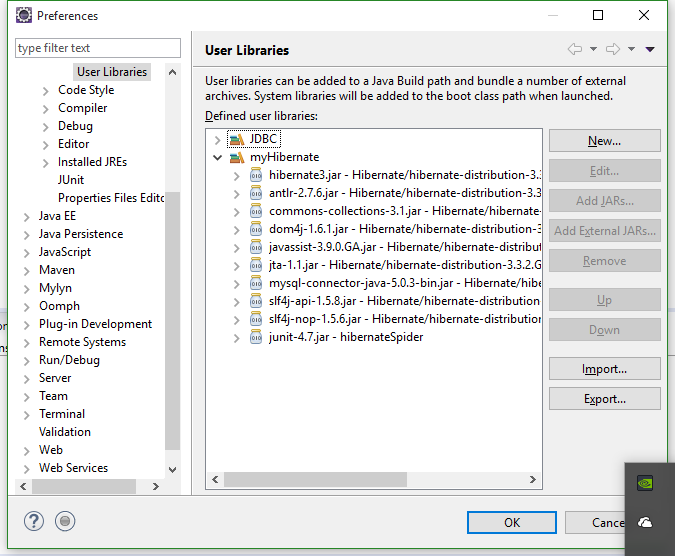Expand the Web Services preferences node
Viewport: 675px width, 556px height.
(27, 469)
